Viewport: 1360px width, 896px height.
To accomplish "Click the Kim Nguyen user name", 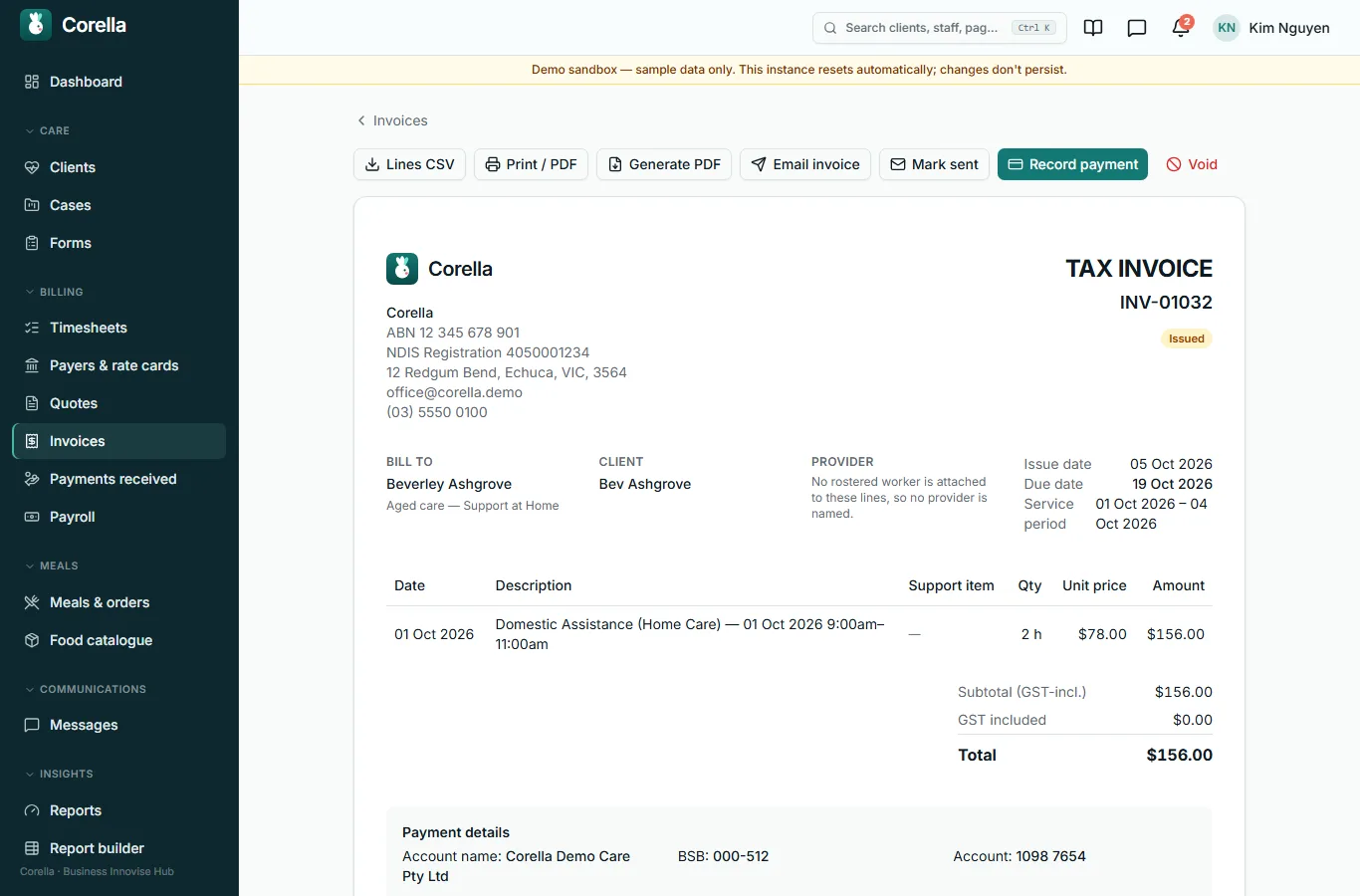I will [1289, 28].
